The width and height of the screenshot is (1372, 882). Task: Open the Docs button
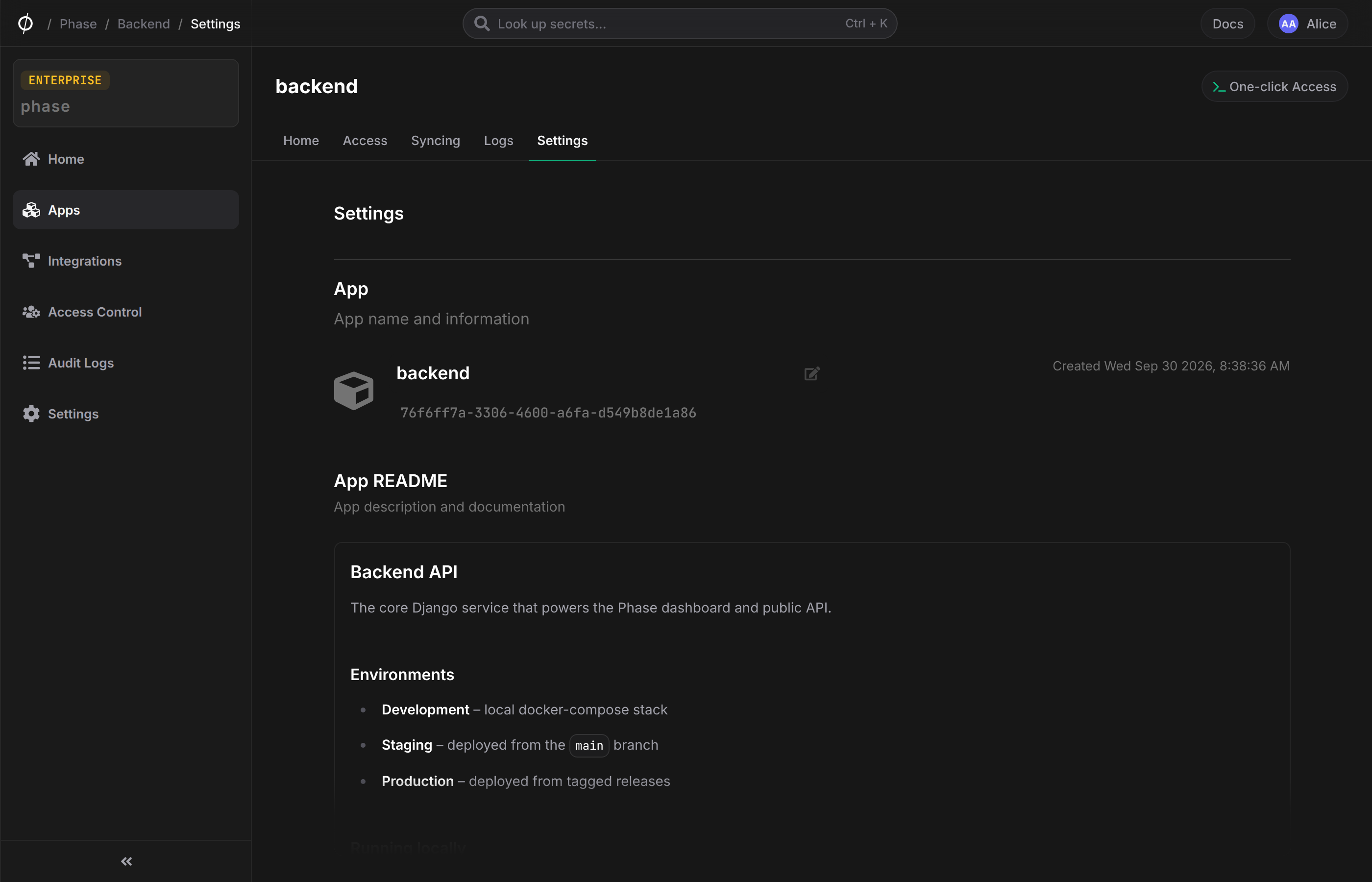click(x=1228, y=24)
